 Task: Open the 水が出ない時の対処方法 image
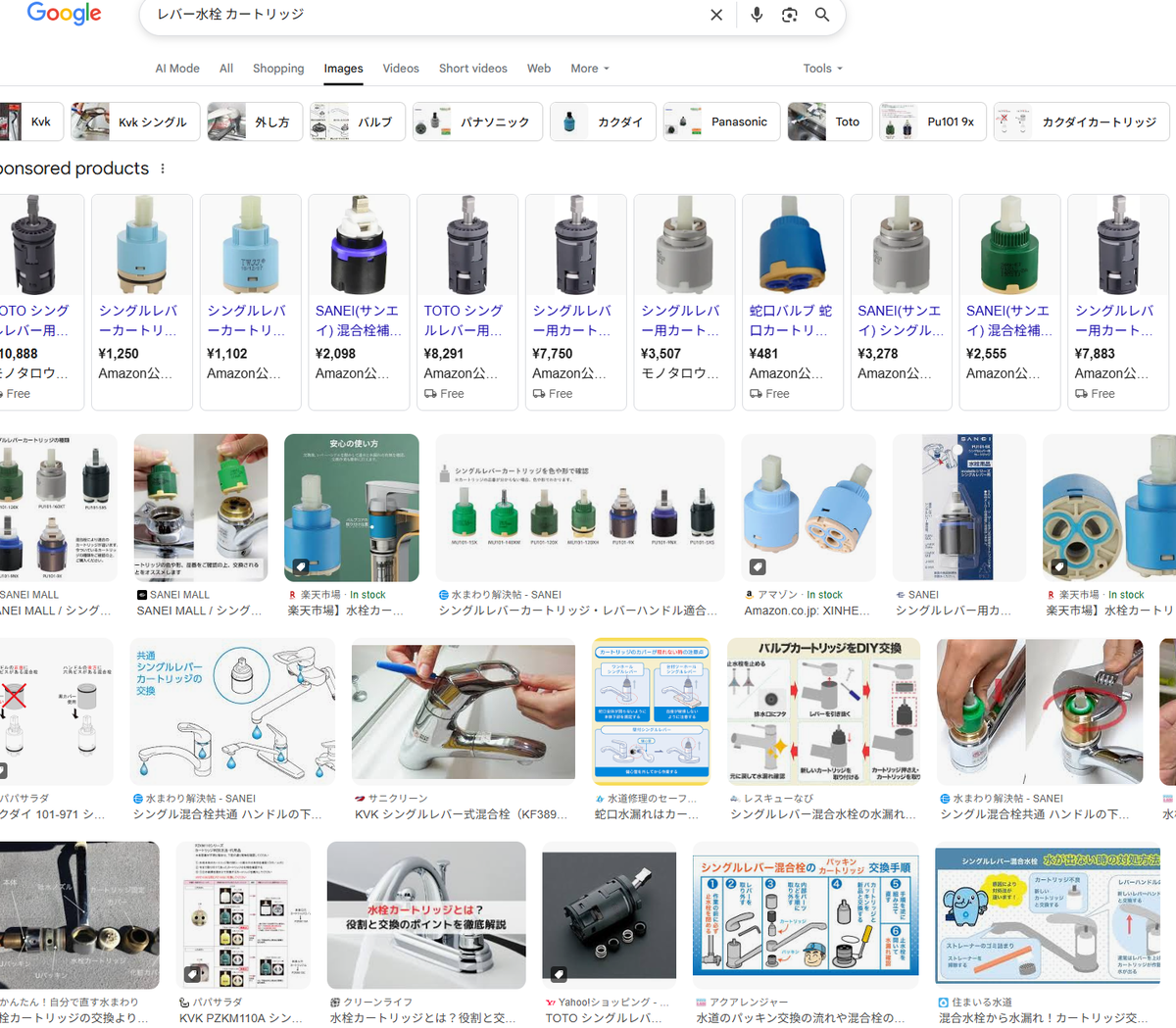click(x=1048, y=915)
